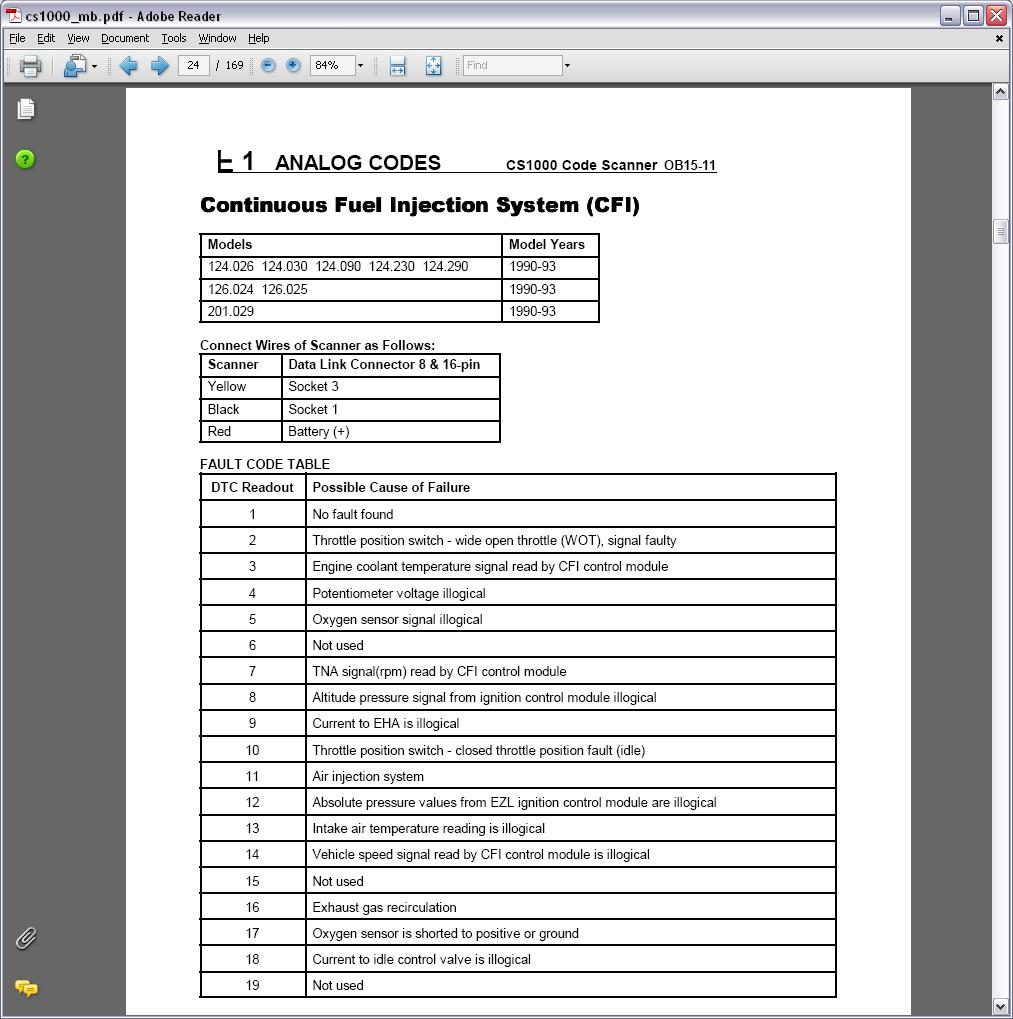Open the zoom level dropdown arrow
Viewport: 1013px width, 1019px height.
click(361, 66)
